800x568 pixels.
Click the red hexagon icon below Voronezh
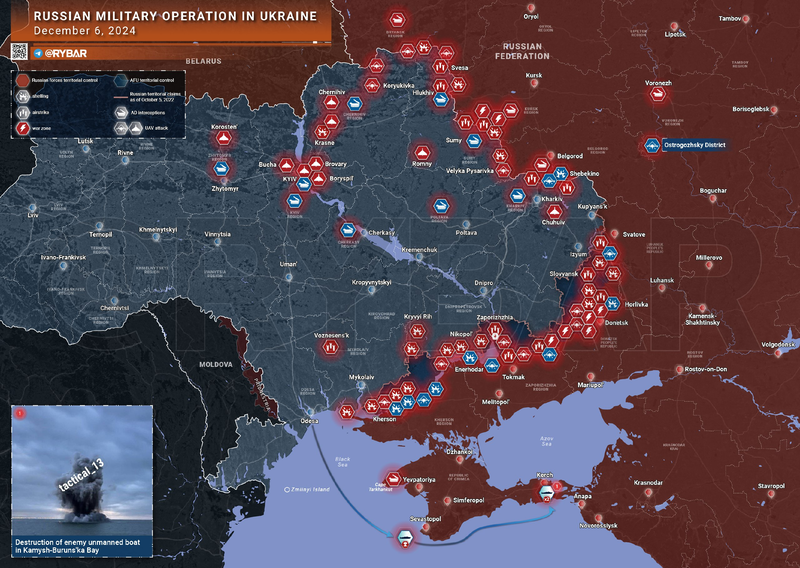pos(658,95)
